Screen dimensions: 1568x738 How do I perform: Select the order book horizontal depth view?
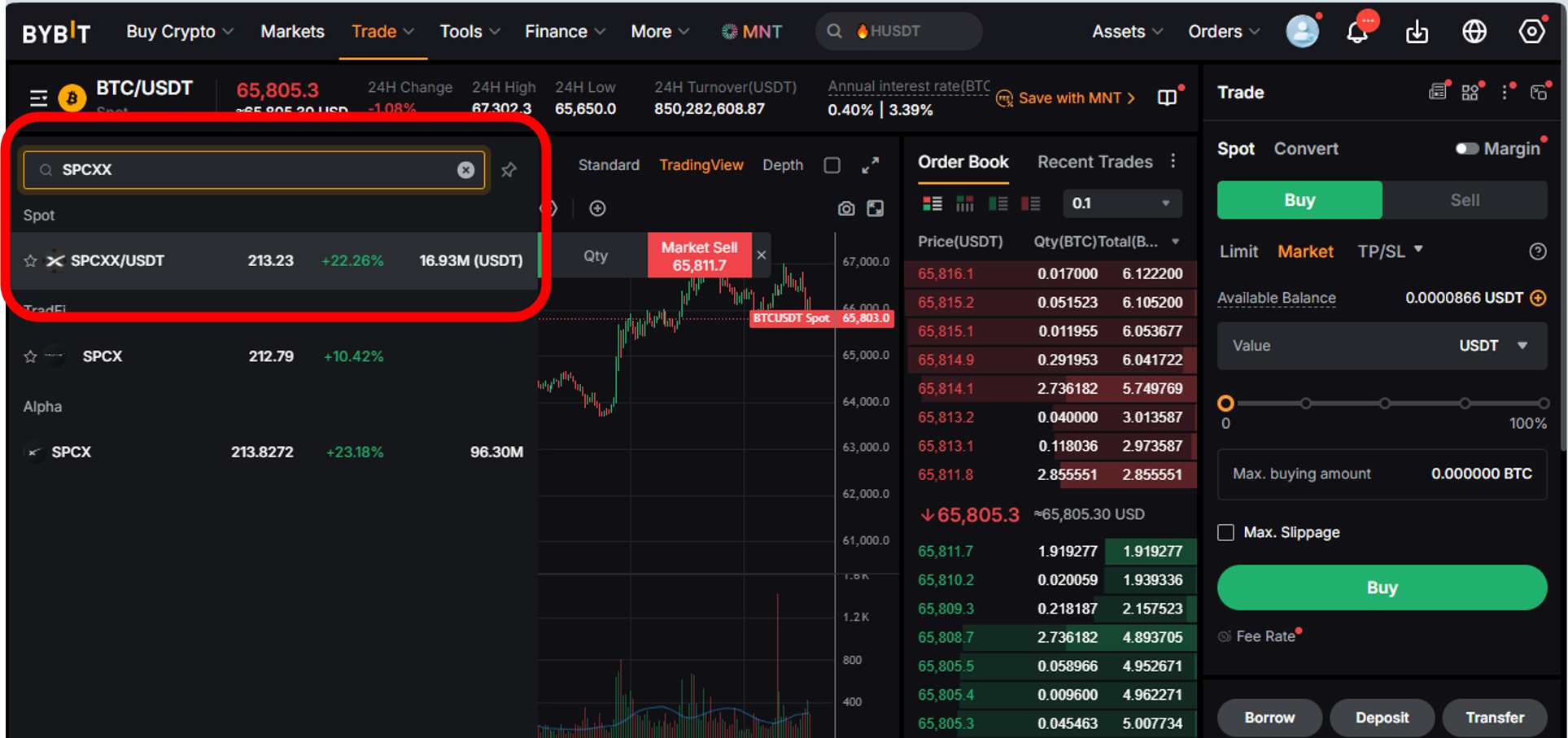pos(965,203)
